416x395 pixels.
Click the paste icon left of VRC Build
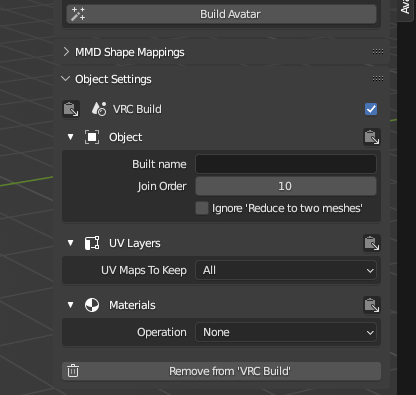[71, 109]
